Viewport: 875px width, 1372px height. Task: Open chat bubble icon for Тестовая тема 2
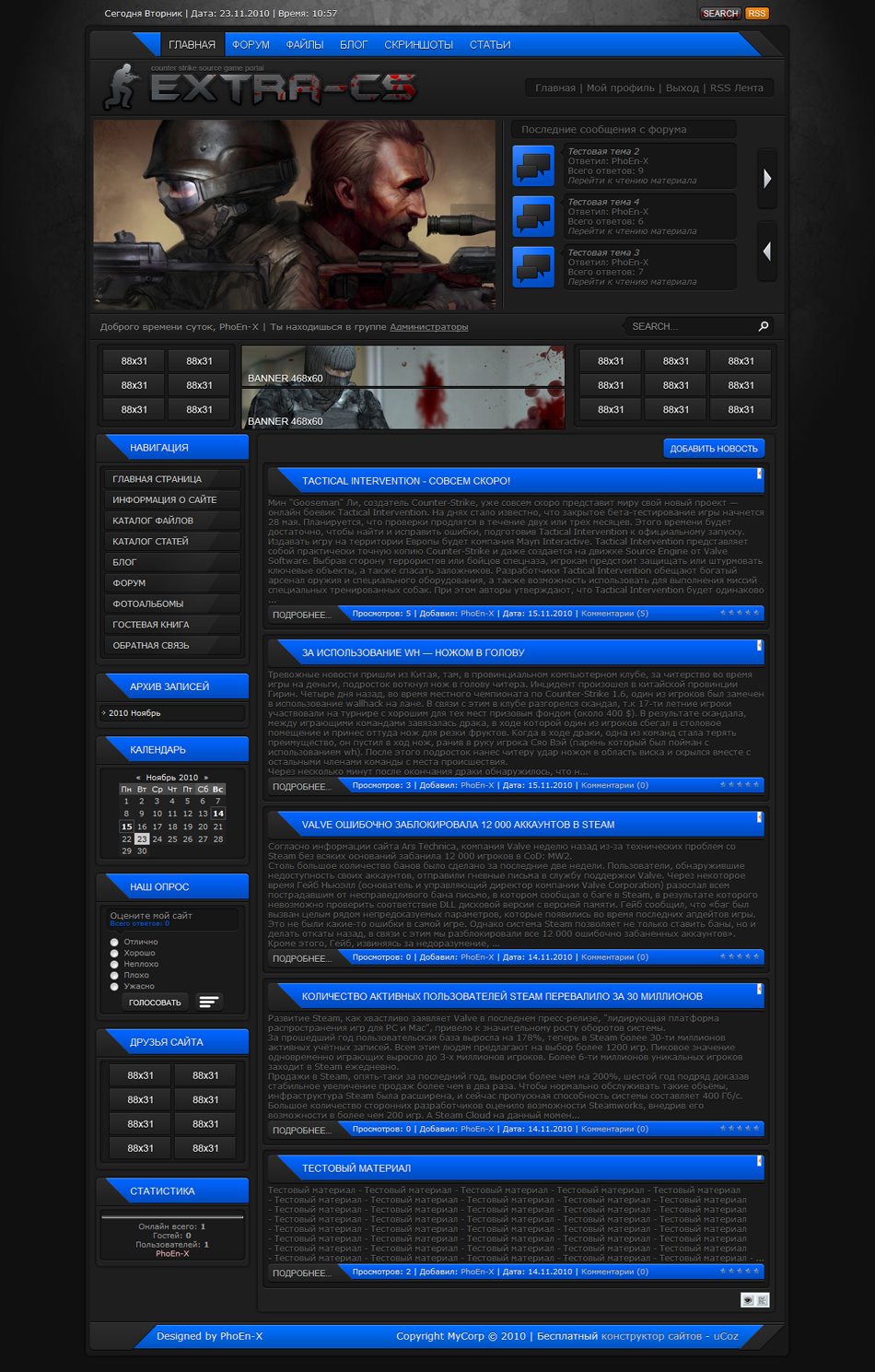click(533, 166)
